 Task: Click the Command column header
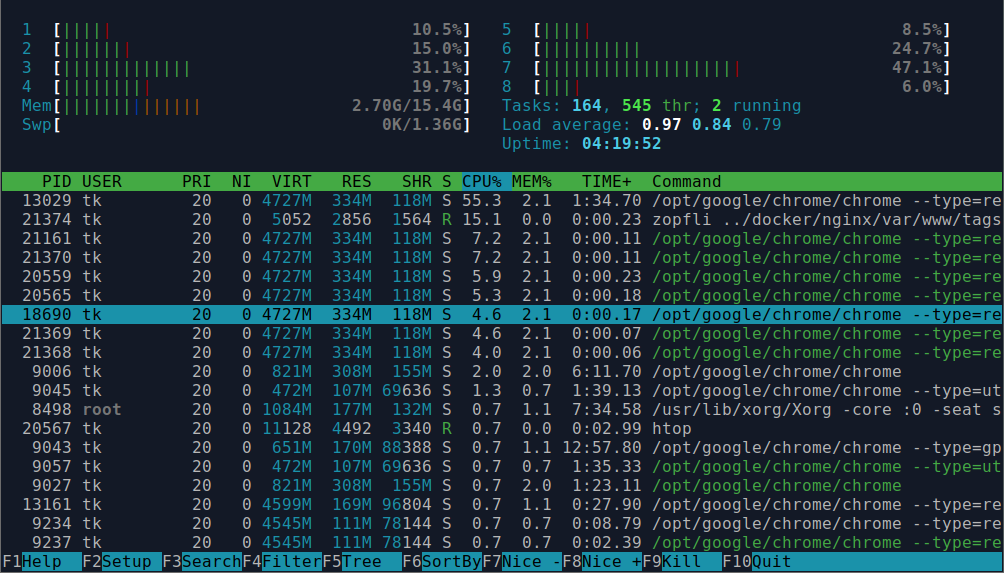pyautogui.click(x=686, y=182)
